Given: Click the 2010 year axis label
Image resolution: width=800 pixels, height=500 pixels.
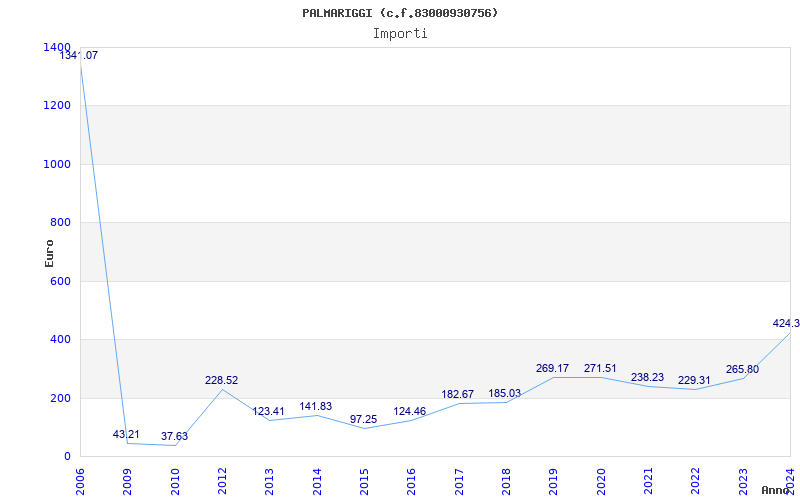Looking at the screenshot, I should pos(175,482).
